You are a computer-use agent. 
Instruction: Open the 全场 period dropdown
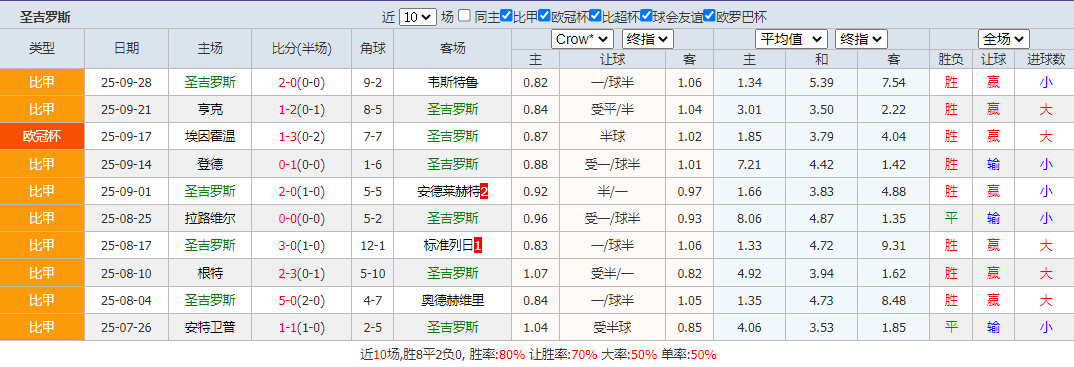point(1004,39)
